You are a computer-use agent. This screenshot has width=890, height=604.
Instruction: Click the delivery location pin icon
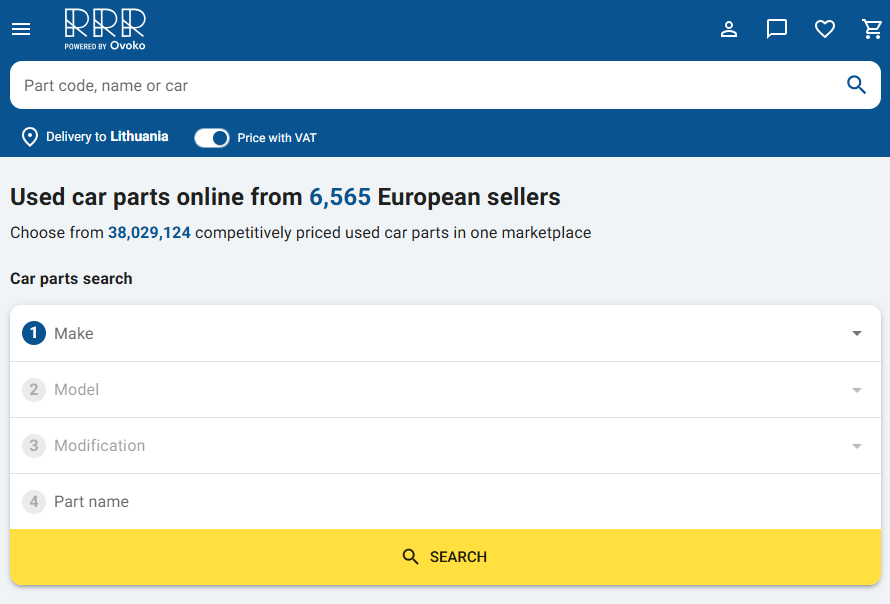(x=30, y=137)
